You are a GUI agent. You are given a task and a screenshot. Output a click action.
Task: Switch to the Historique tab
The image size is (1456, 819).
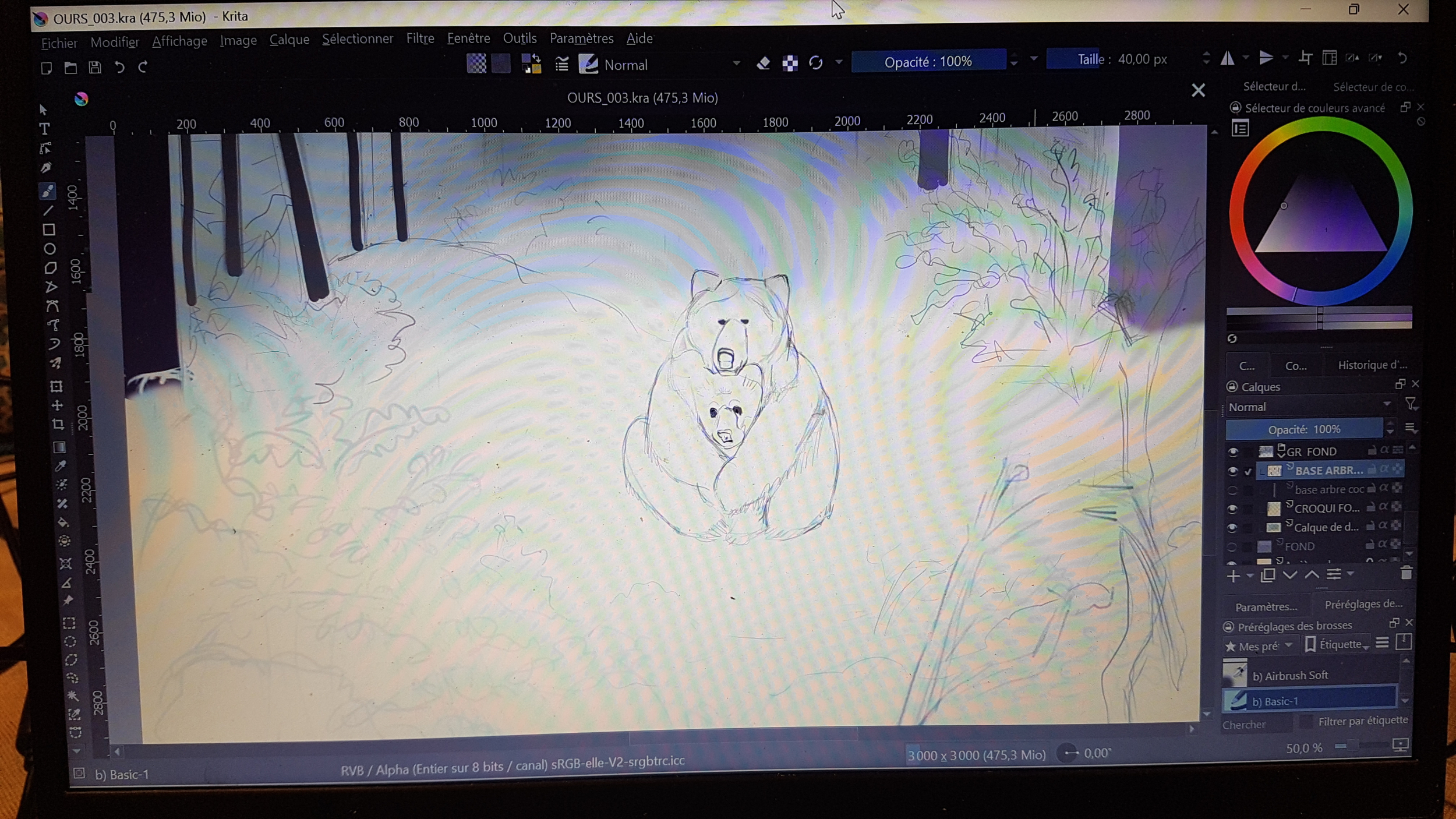[x=1372, y=365]
